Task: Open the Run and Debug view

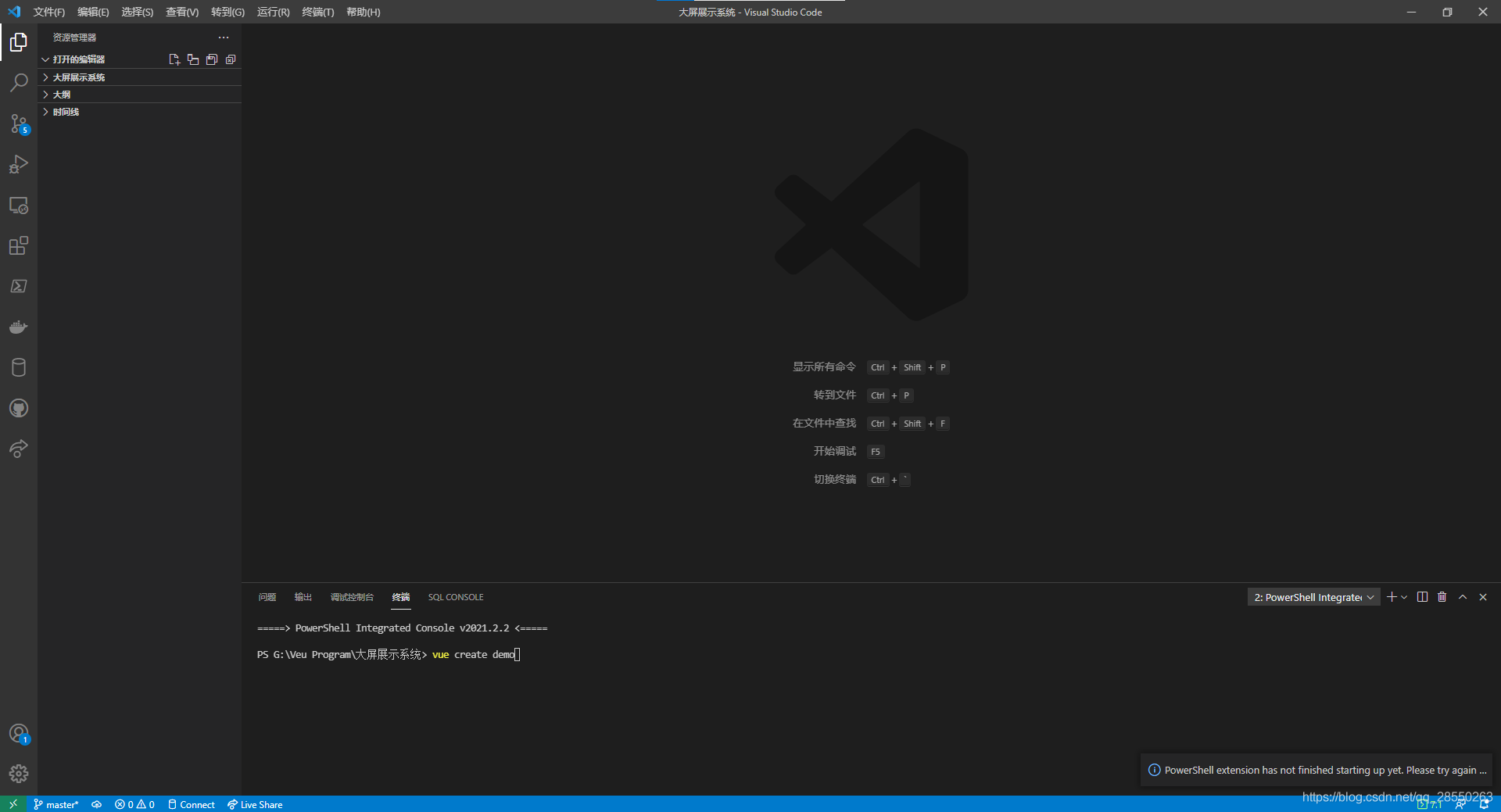Action: pos(19,164)
